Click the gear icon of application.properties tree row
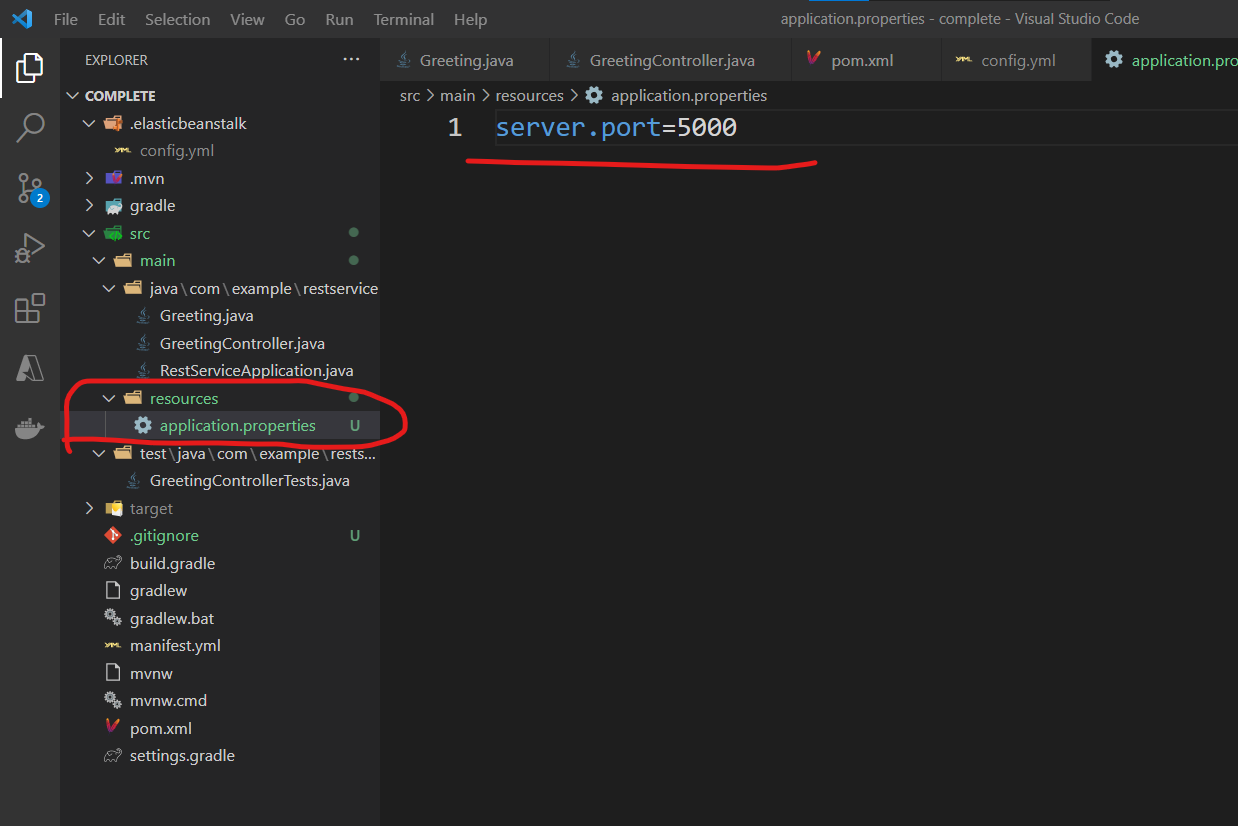 (x=143, y=426)
